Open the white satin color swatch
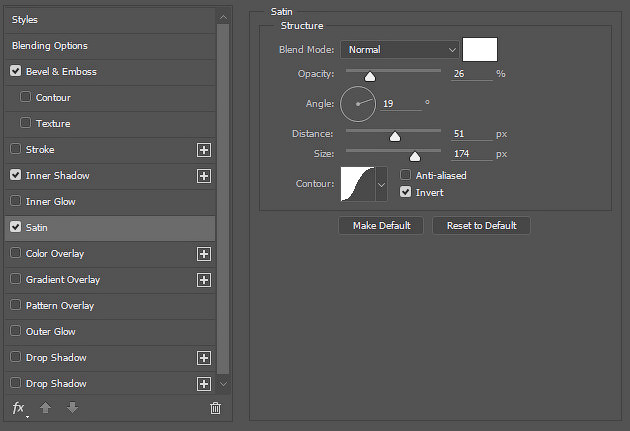 [x=480, y=49]
